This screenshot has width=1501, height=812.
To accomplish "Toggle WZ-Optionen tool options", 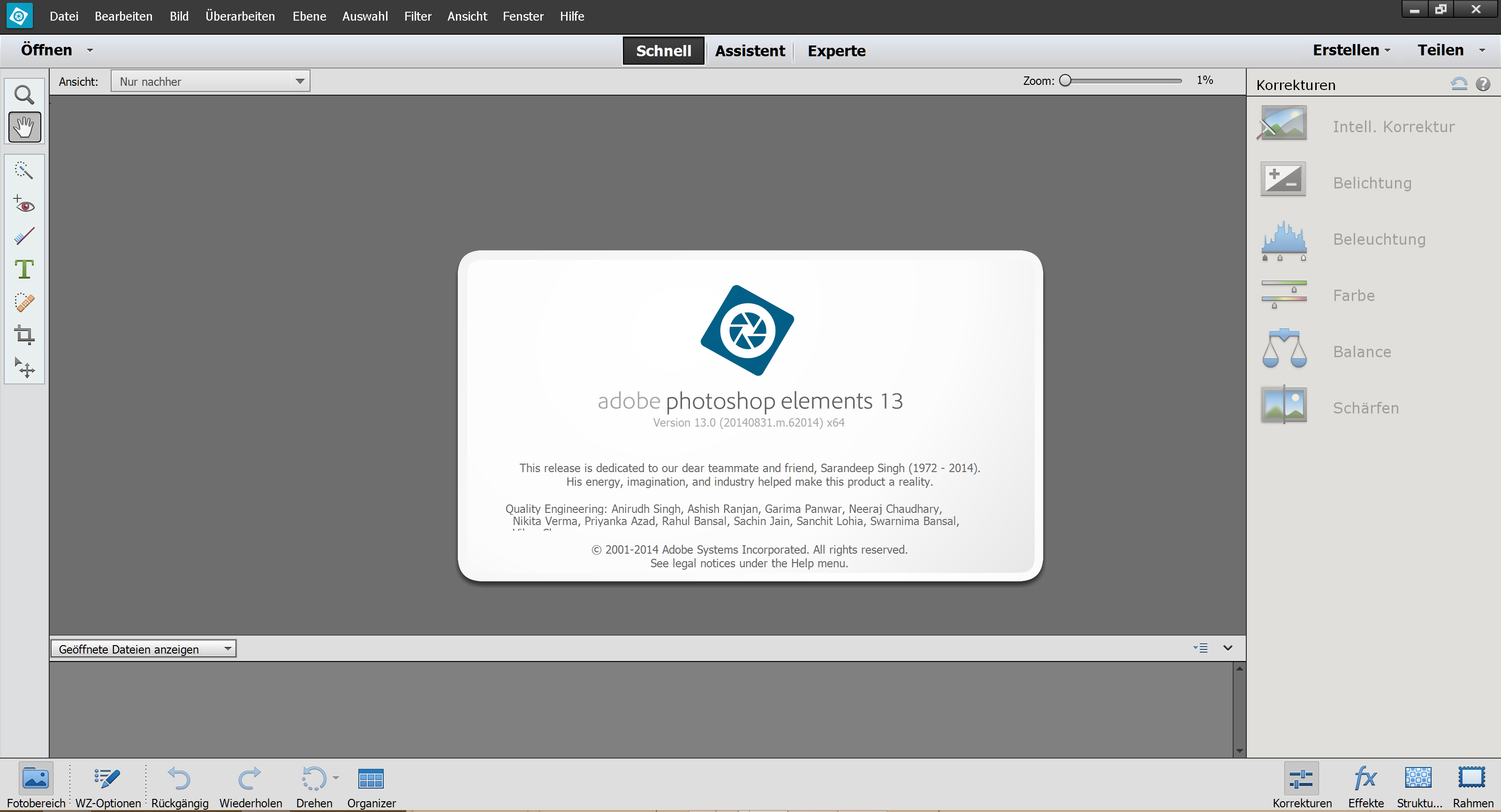I will coord(108,786).
